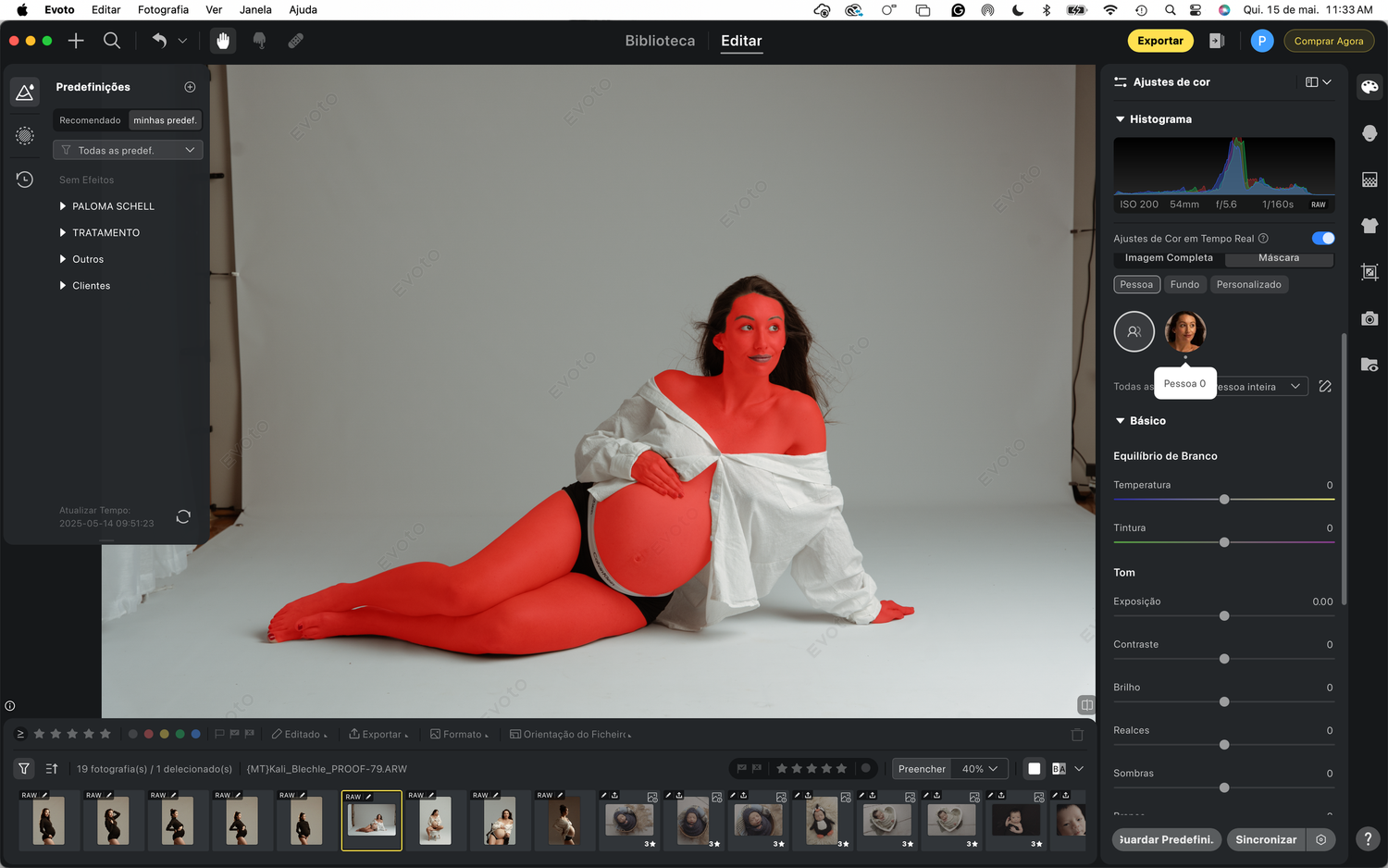The width and height of the screenshot is (1388, 868).
Task: Open the export panel icon beside Exportar
Action: click(x=1217, y=41)
